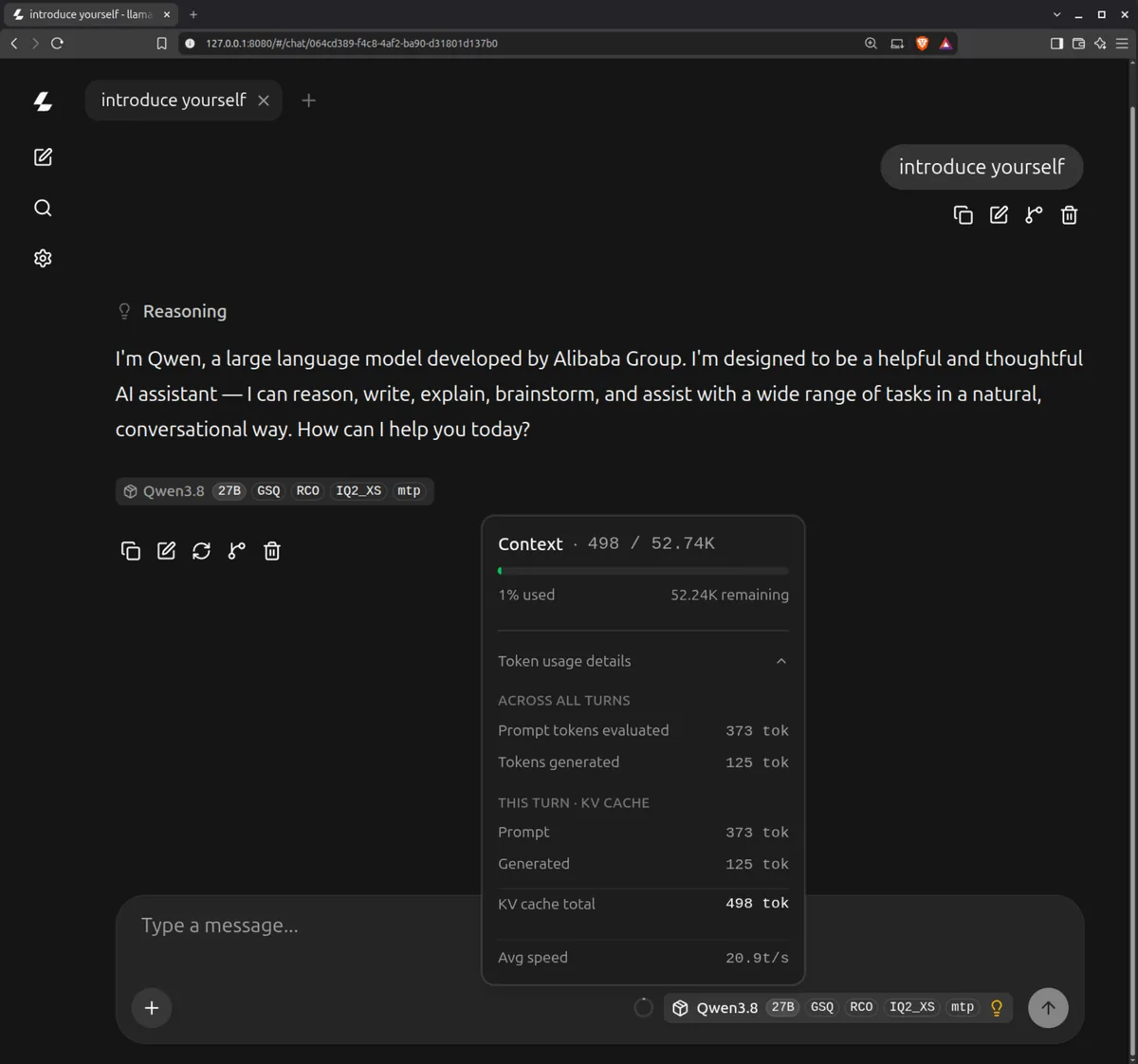Image resolution: width=1138 pixels, height=1064 pixels.
Task: Open the settings gear in sidebar
Action: [43, 258]
